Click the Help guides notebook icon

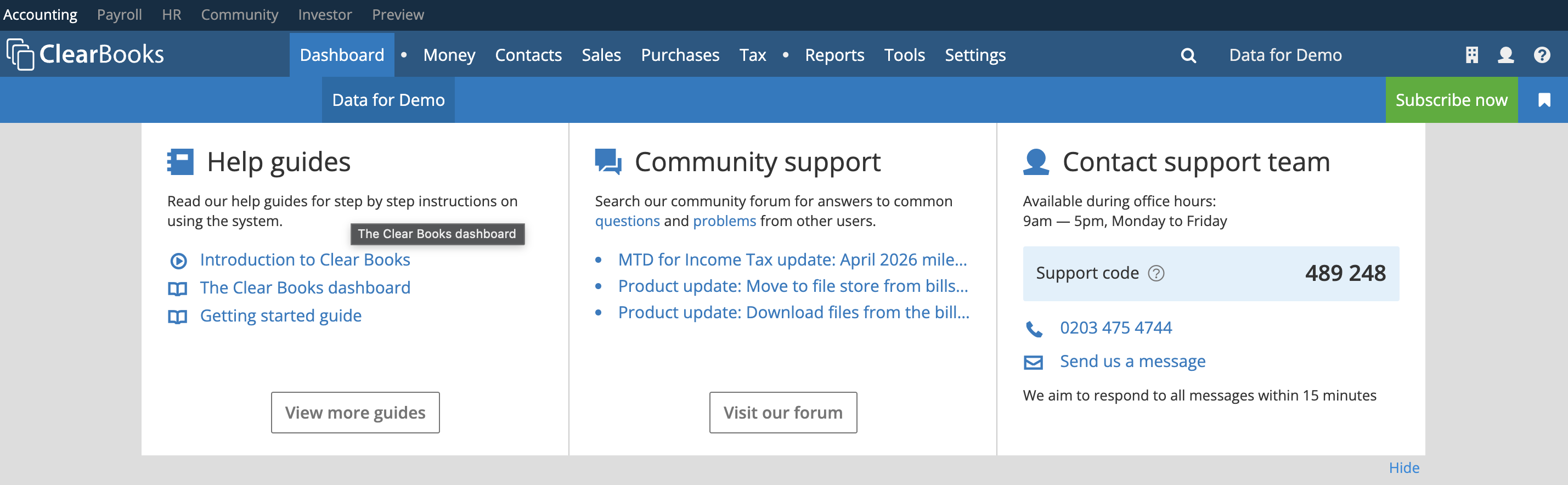point(180,162)
